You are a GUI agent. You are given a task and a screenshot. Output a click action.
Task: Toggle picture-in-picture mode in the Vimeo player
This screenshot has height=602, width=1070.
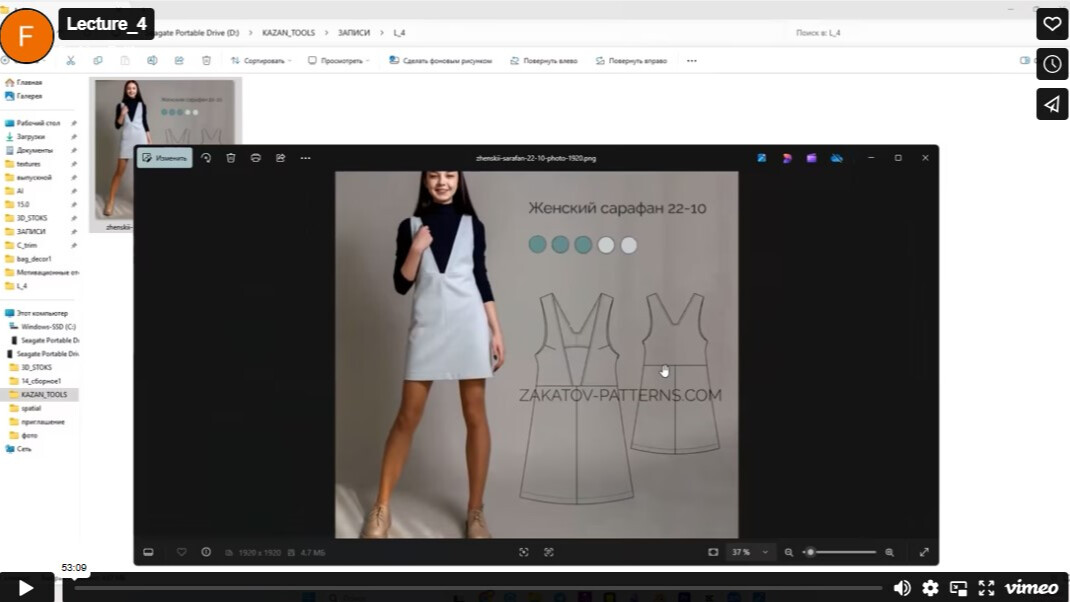(x=958, y=588)
